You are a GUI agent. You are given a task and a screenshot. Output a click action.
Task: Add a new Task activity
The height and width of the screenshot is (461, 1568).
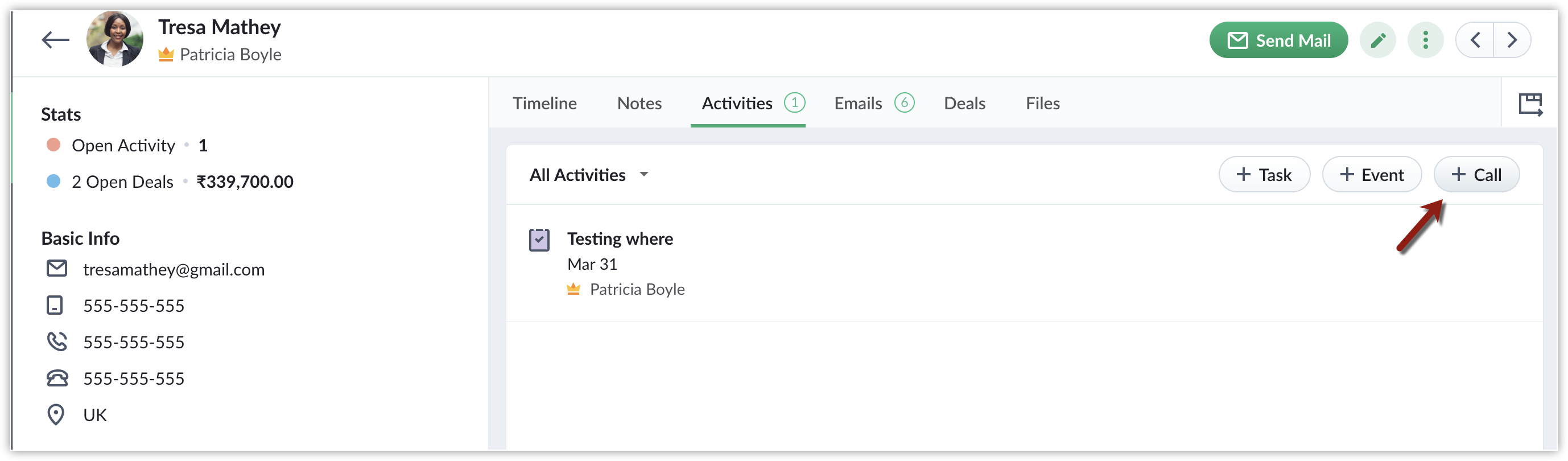pos(1264,175)
